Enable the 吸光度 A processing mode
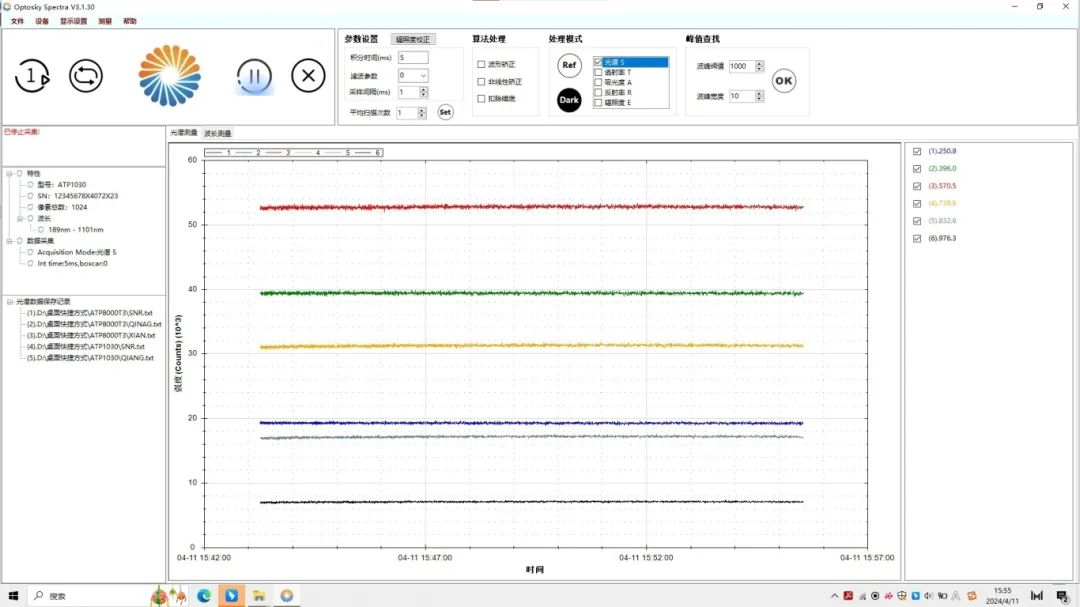Image resolution: width=1080 pixels, height=607 pixels. tap(598, 82)
